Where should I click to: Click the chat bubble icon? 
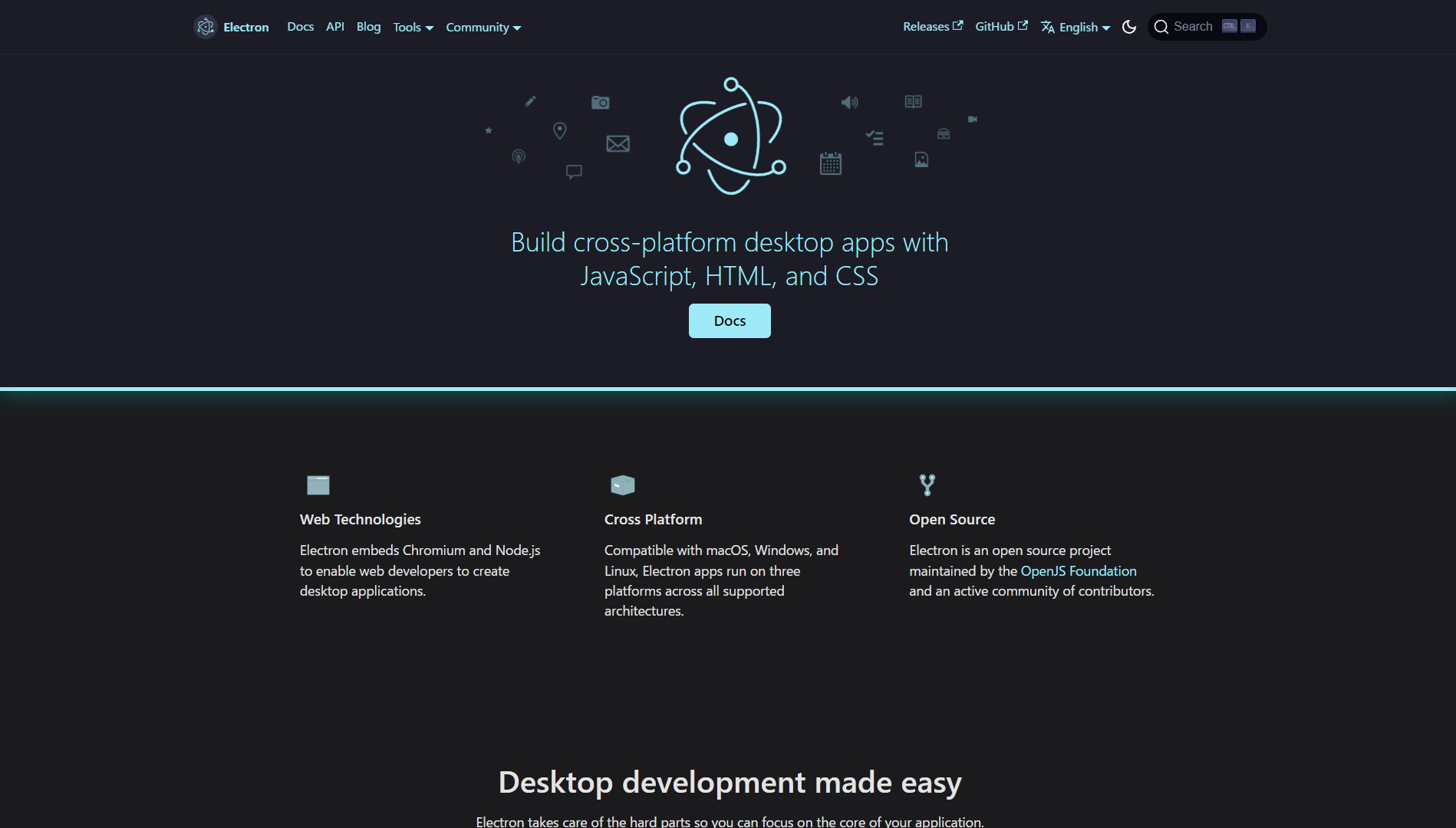click(x=574, y=172)
